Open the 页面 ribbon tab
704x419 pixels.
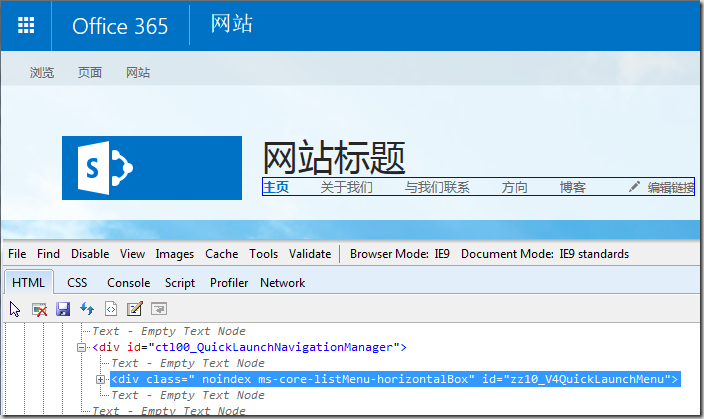pyautogui.click(x=90, y=72)
